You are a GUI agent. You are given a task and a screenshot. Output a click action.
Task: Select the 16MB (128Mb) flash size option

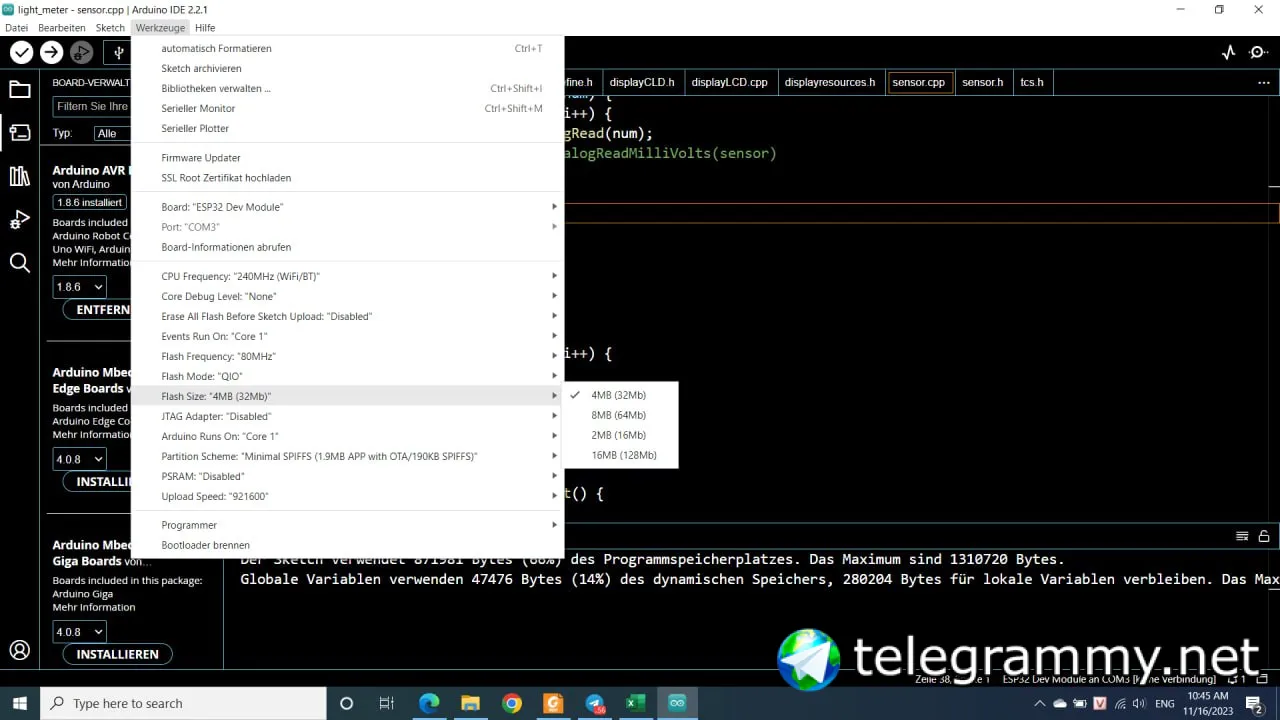(621, 455)
